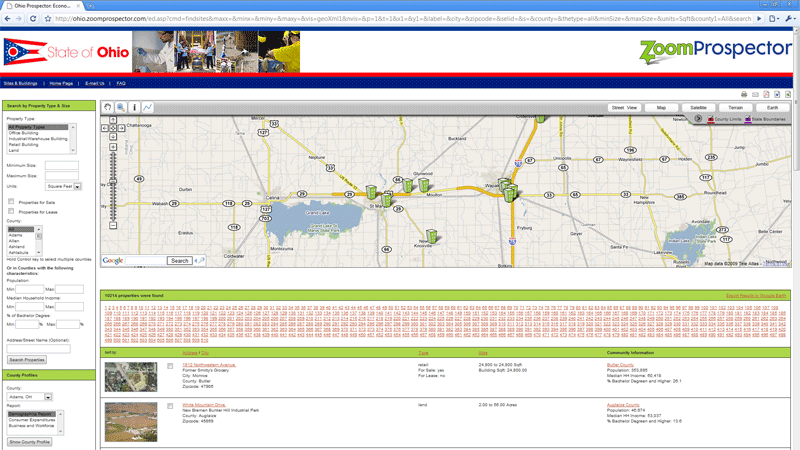The height and width of the screenshot is (450, 800).
Task: Switch map to Street View
Action: [x=624, y=108]
